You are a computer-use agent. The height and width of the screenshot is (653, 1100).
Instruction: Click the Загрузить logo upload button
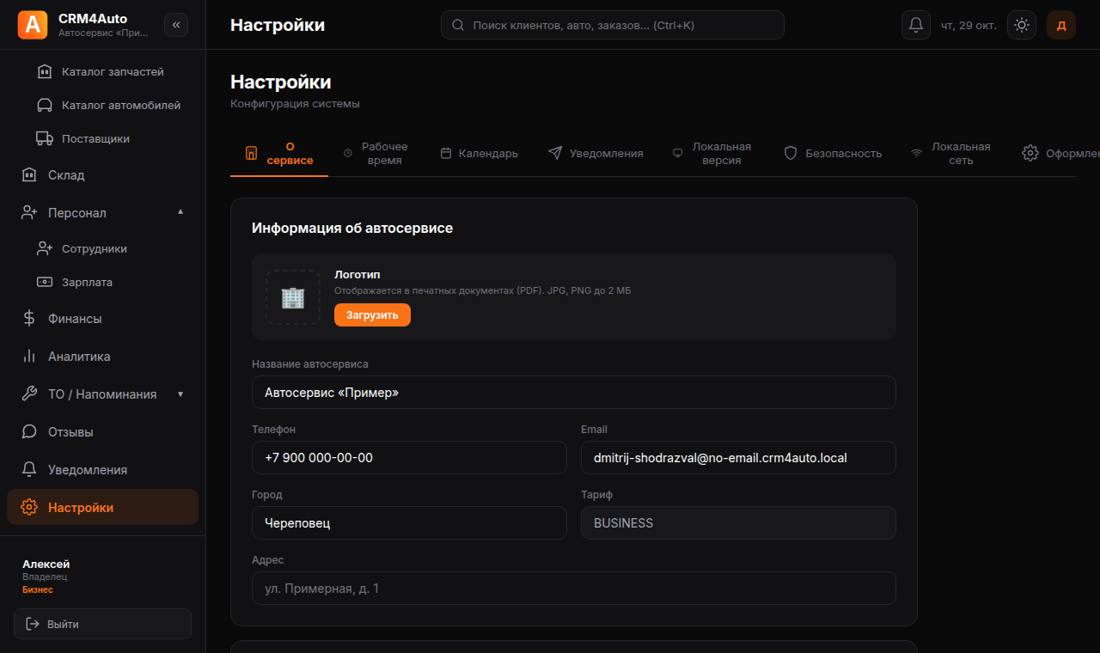pyautogui.click(x=373, y=315)
